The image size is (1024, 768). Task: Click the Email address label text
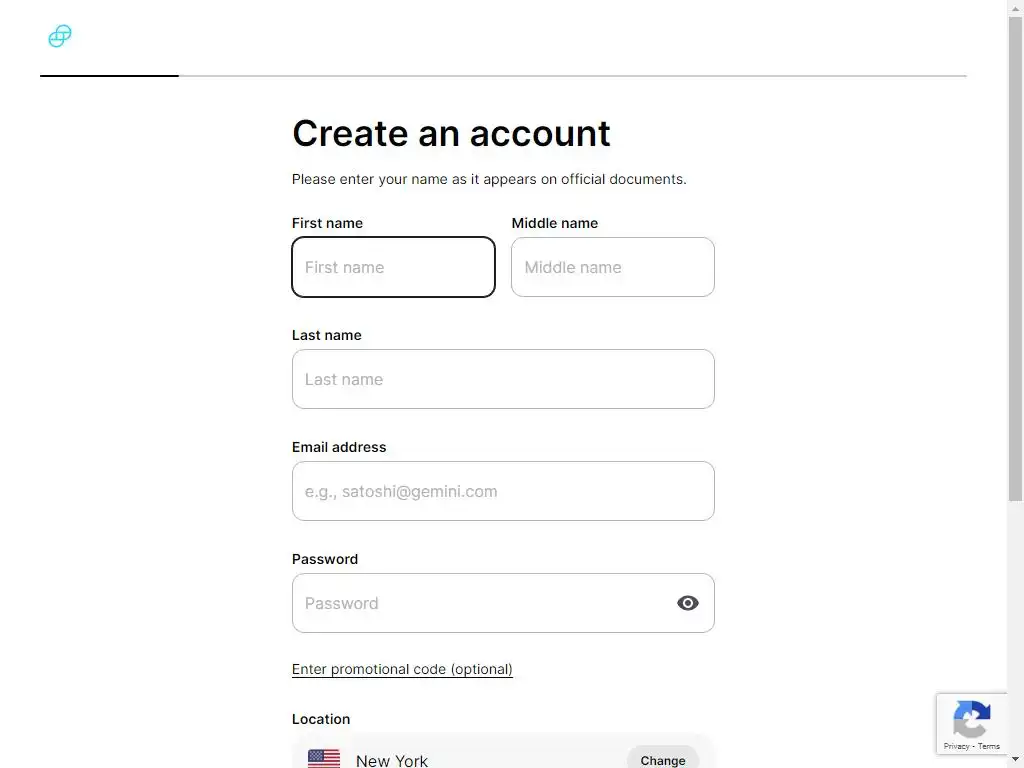(339, 447)
